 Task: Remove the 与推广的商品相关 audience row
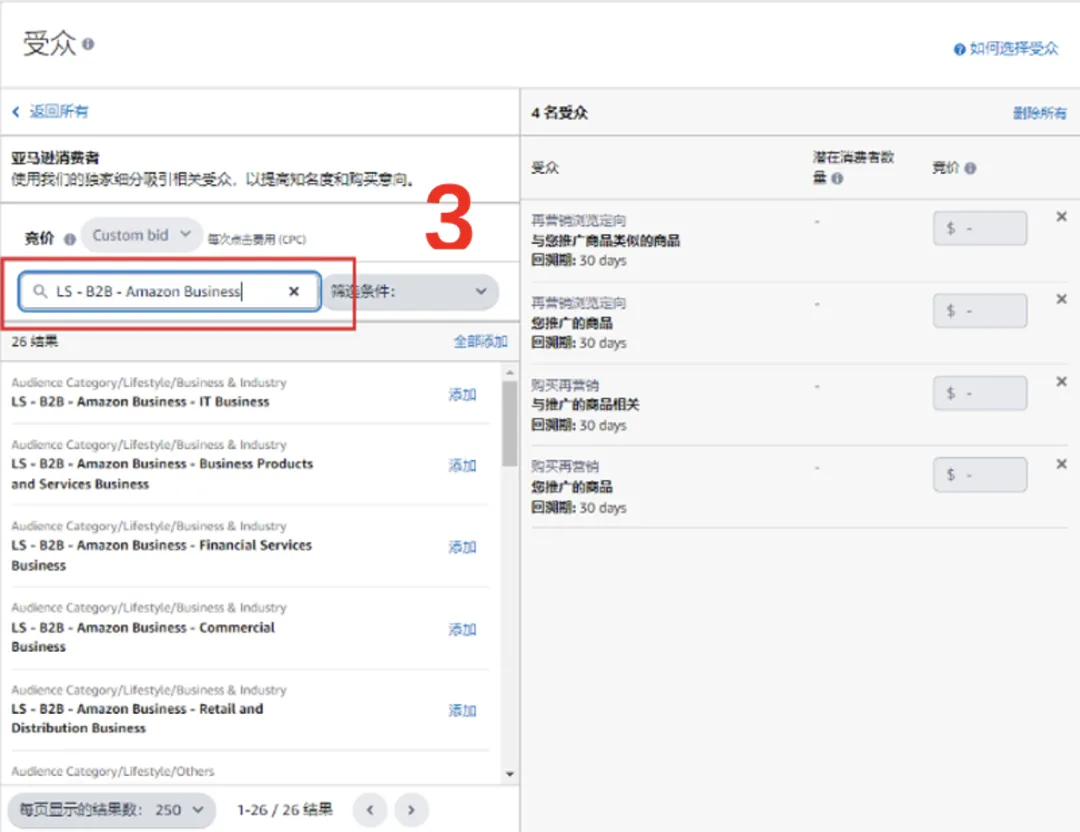pyautogui.click(x=1061, y=382)
